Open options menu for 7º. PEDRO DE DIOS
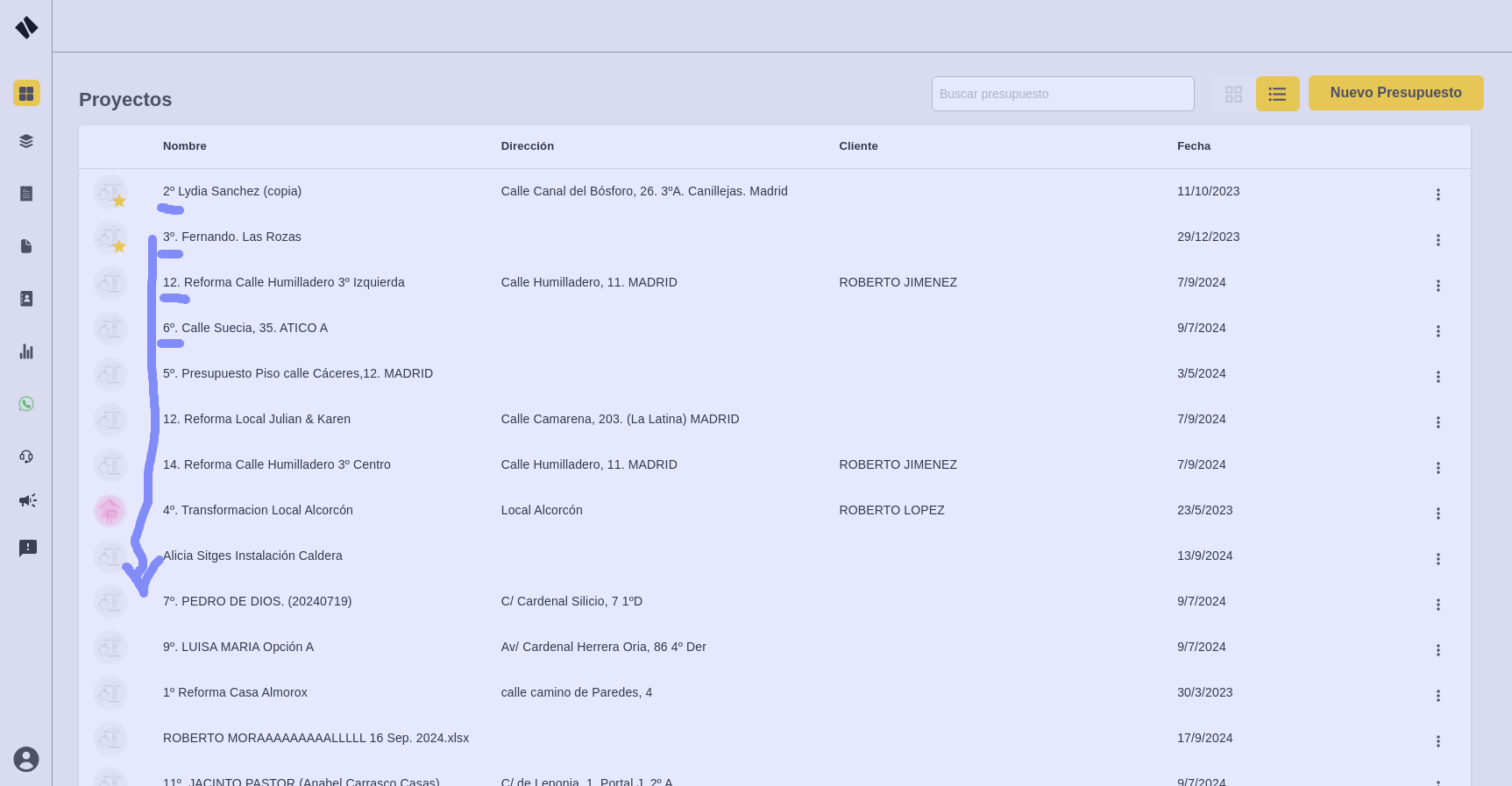 tap(1437, 605)
